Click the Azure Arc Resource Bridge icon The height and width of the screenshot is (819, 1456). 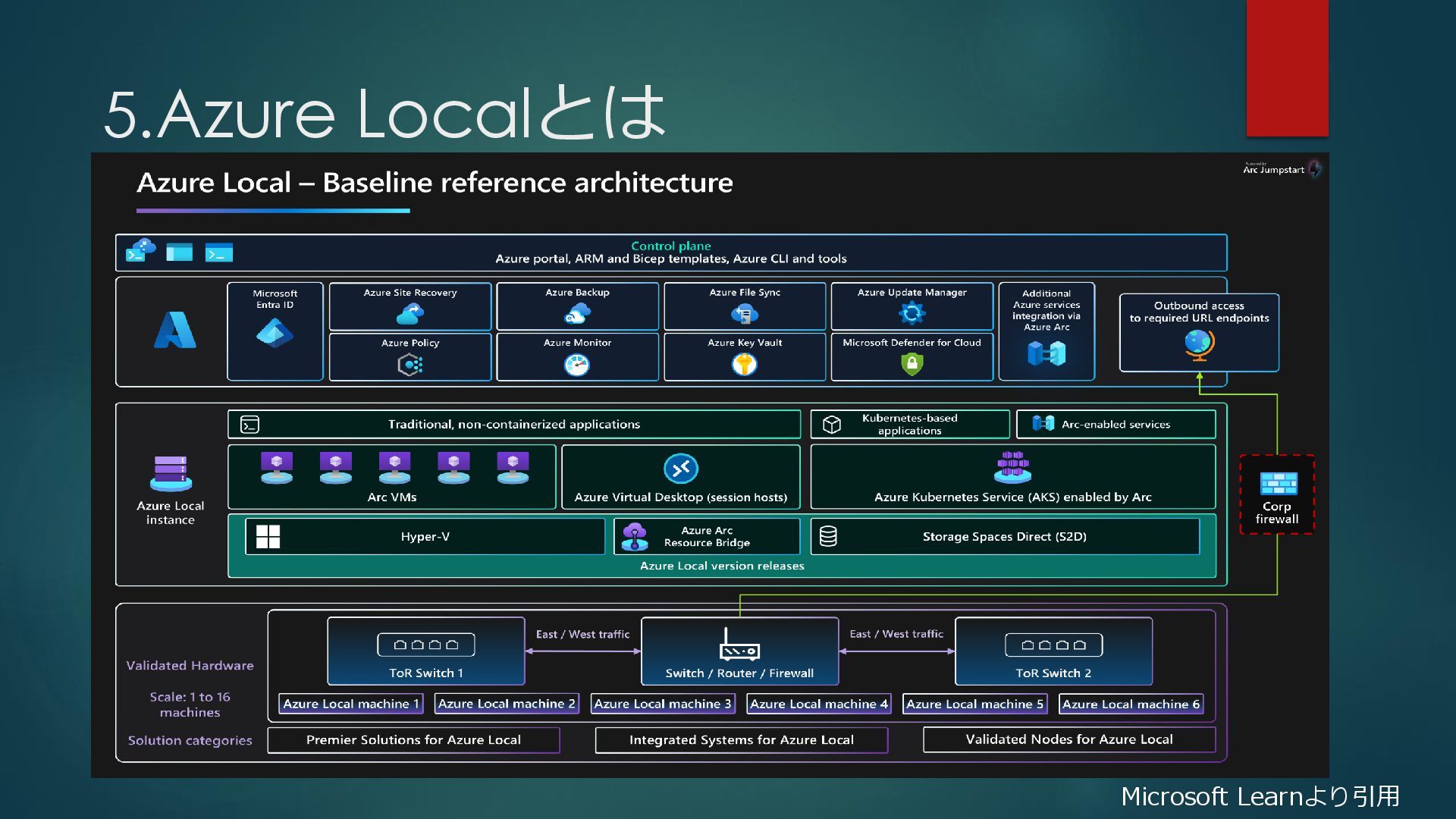point(635,536)
